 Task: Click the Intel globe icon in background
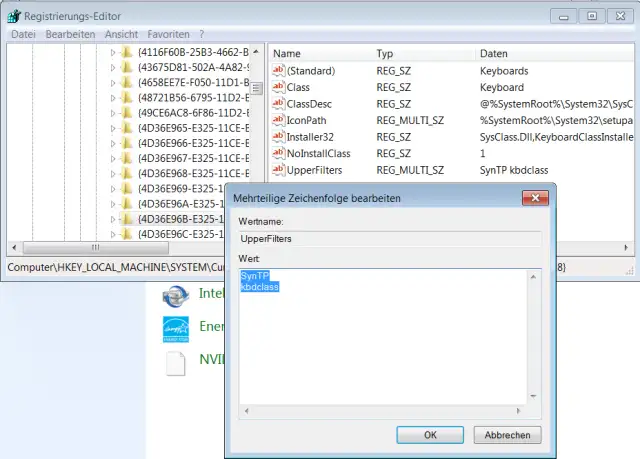[176, 295]
